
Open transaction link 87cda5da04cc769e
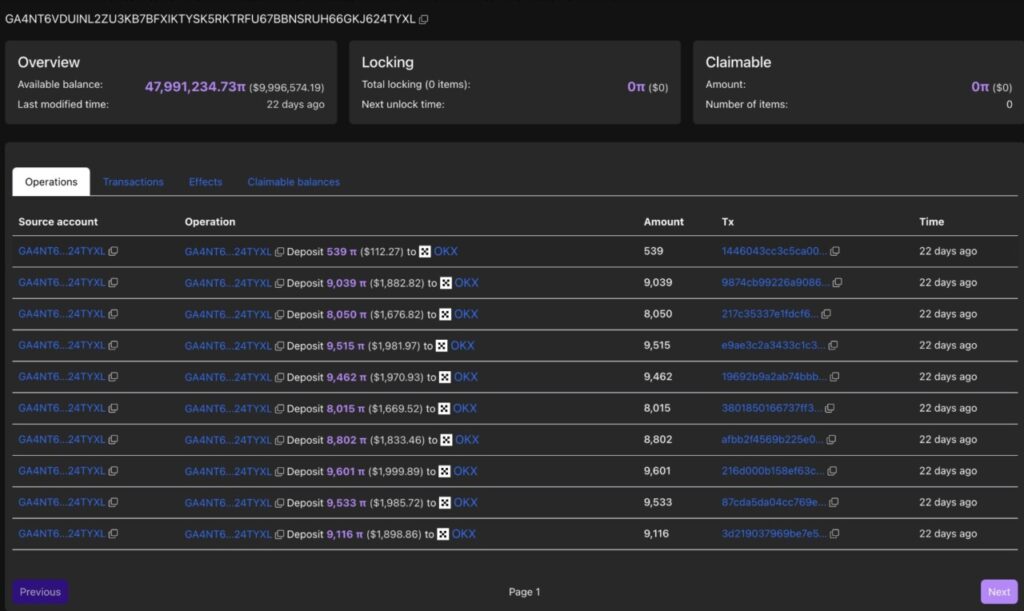[x=774, y=502]
